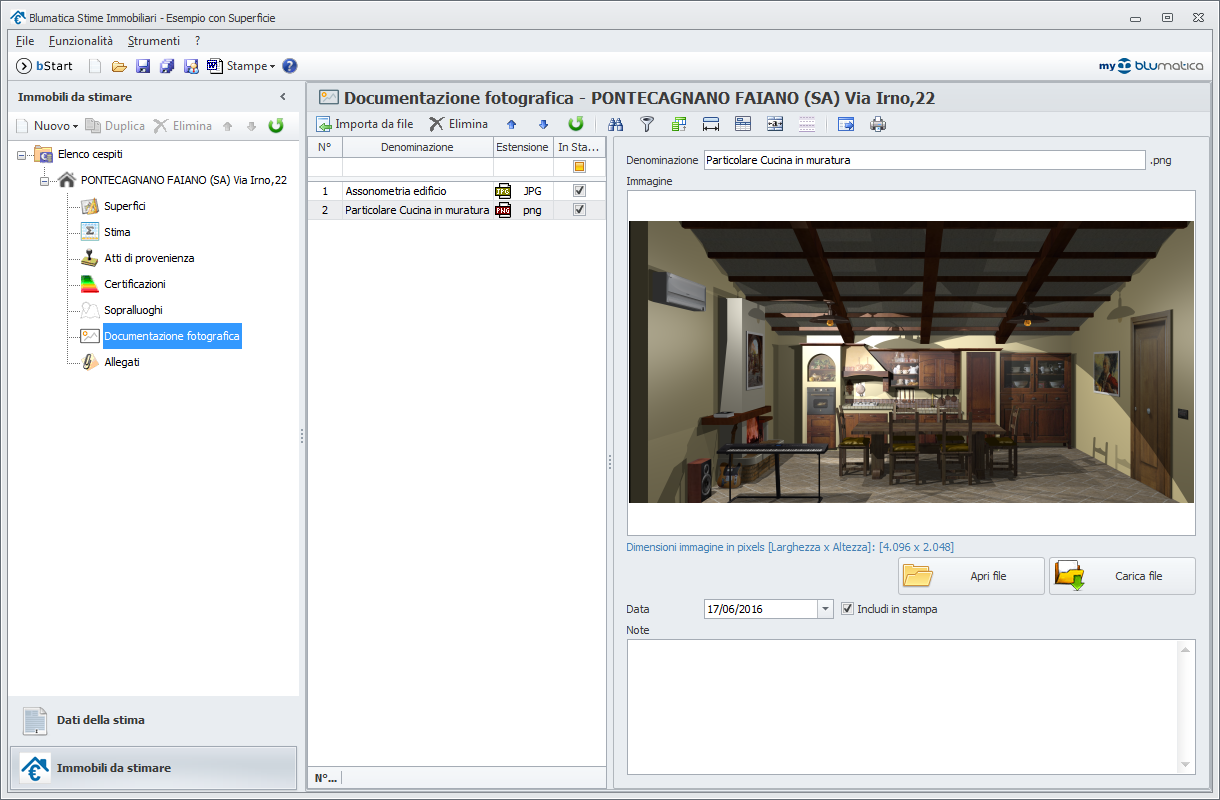Screen dimensions: 1220x800
Task: Open help via blue question mark icon
Action: pyautogui.click(x=290, y=66)
